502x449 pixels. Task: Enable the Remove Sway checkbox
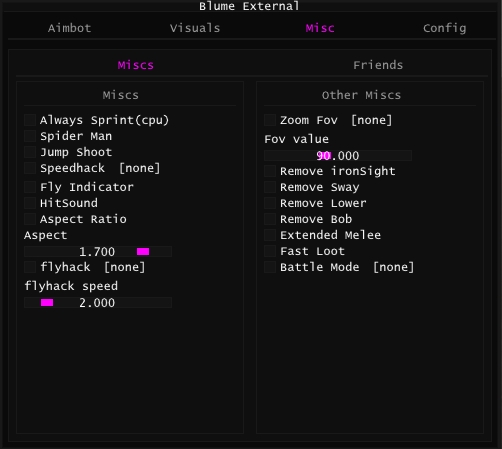pyautogui.click(x=270, y=187)
